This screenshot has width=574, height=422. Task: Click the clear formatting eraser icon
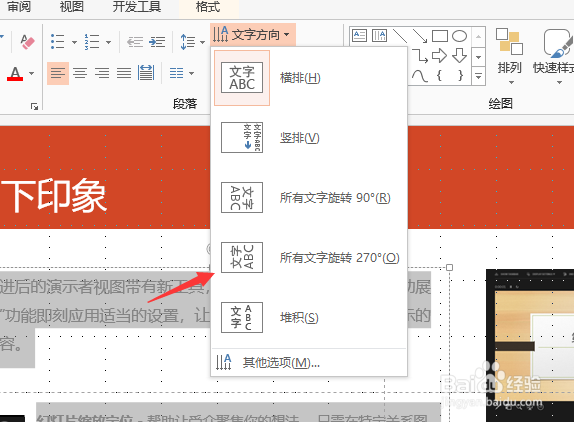tap(27, 42)
